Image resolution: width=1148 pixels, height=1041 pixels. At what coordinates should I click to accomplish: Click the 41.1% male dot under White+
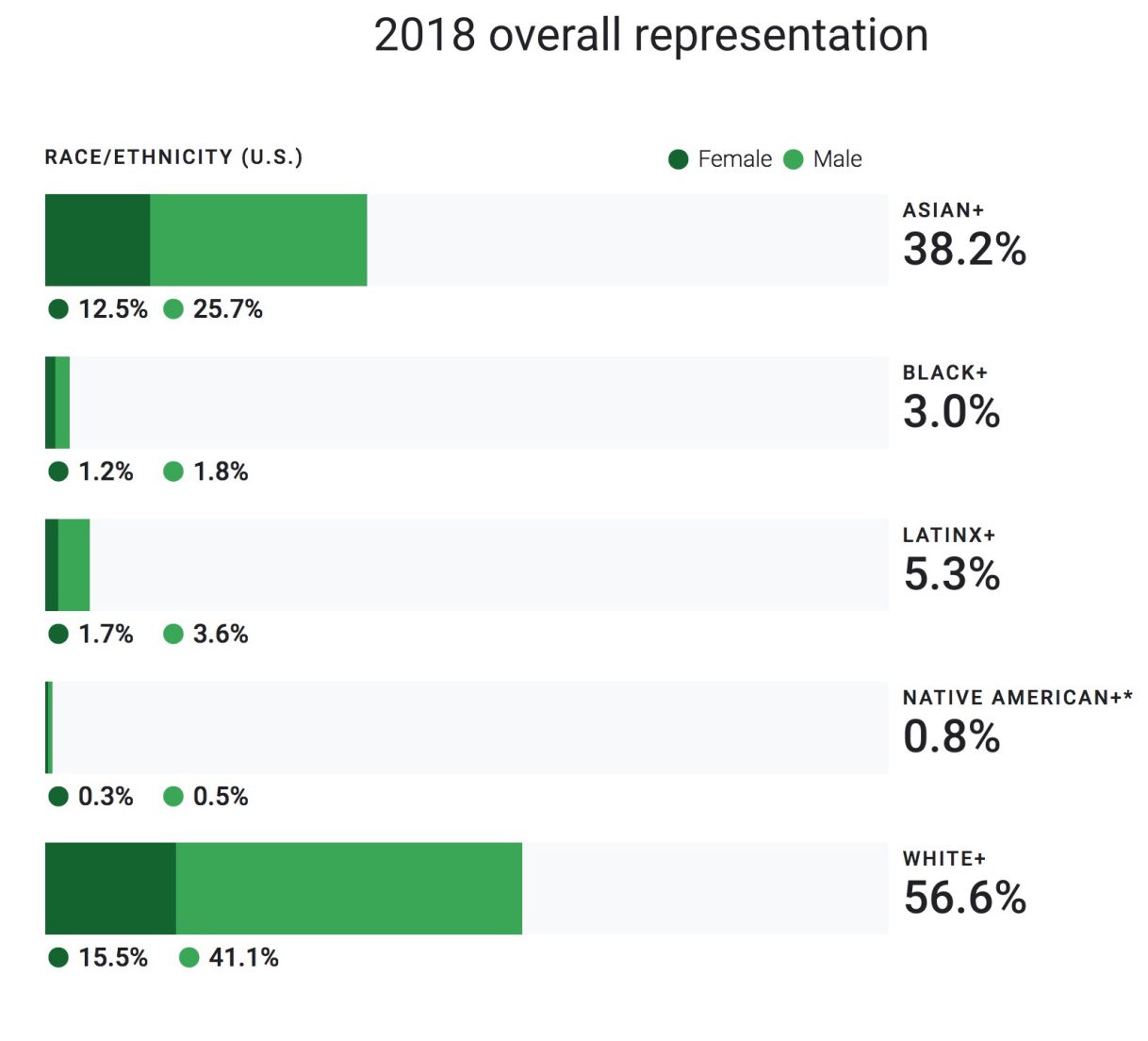189,958
